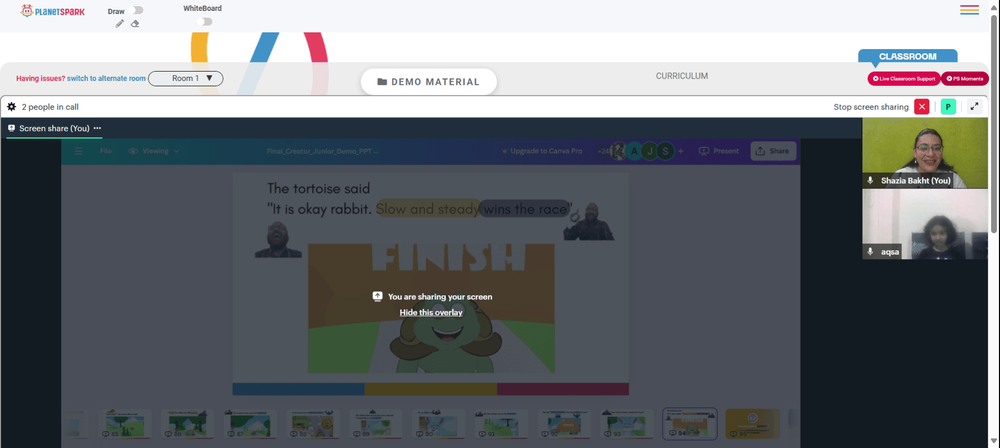The height and width of the screenshot is (448, 1000).
Task: Click Live Classroom Support button
Action: [904, 78]
